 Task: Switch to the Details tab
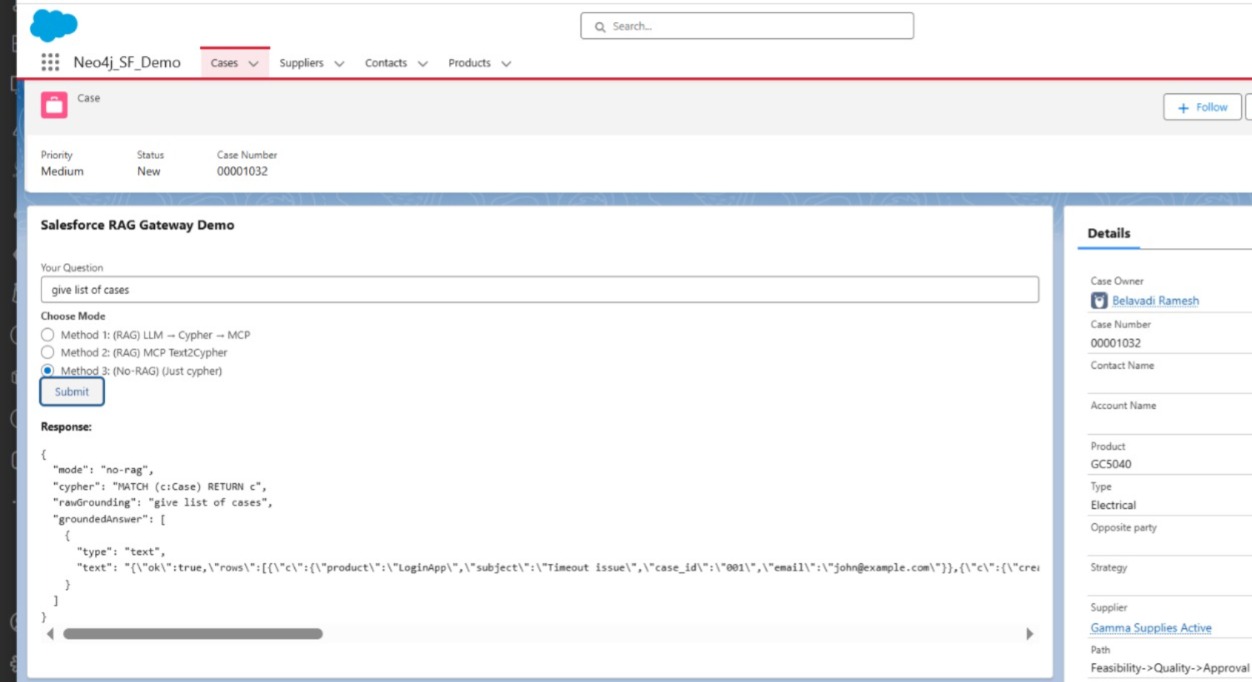pyautogui.click(x=1109, y=233)
